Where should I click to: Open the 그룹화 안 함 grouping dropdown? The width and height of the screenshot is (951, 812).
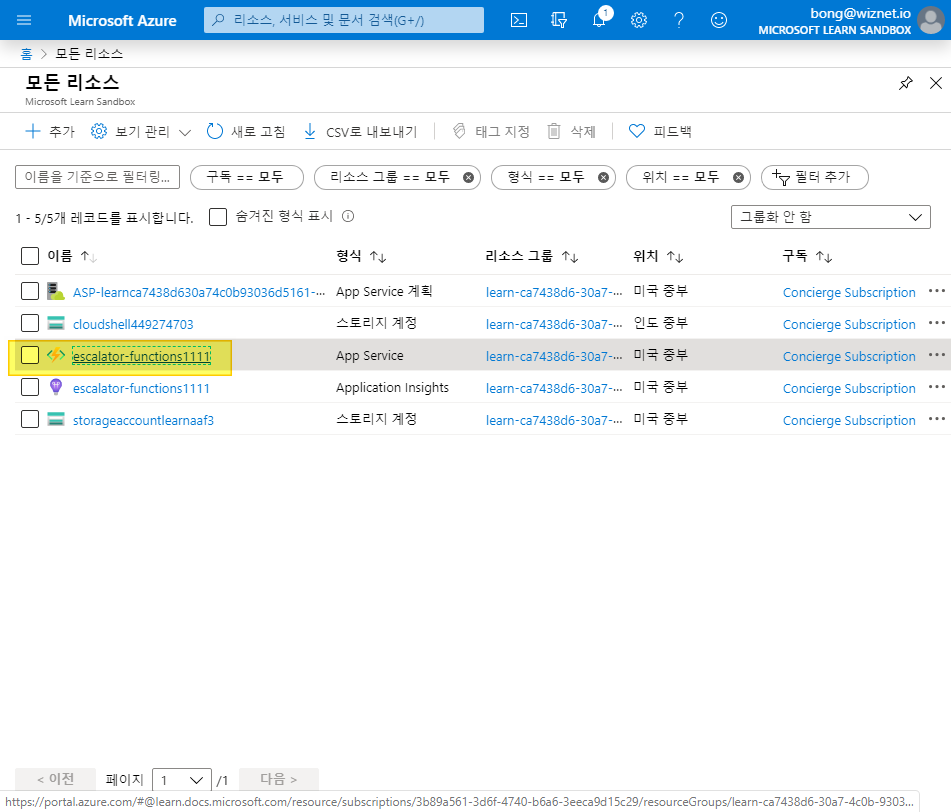pyautogui.click(x=830, y=217)
